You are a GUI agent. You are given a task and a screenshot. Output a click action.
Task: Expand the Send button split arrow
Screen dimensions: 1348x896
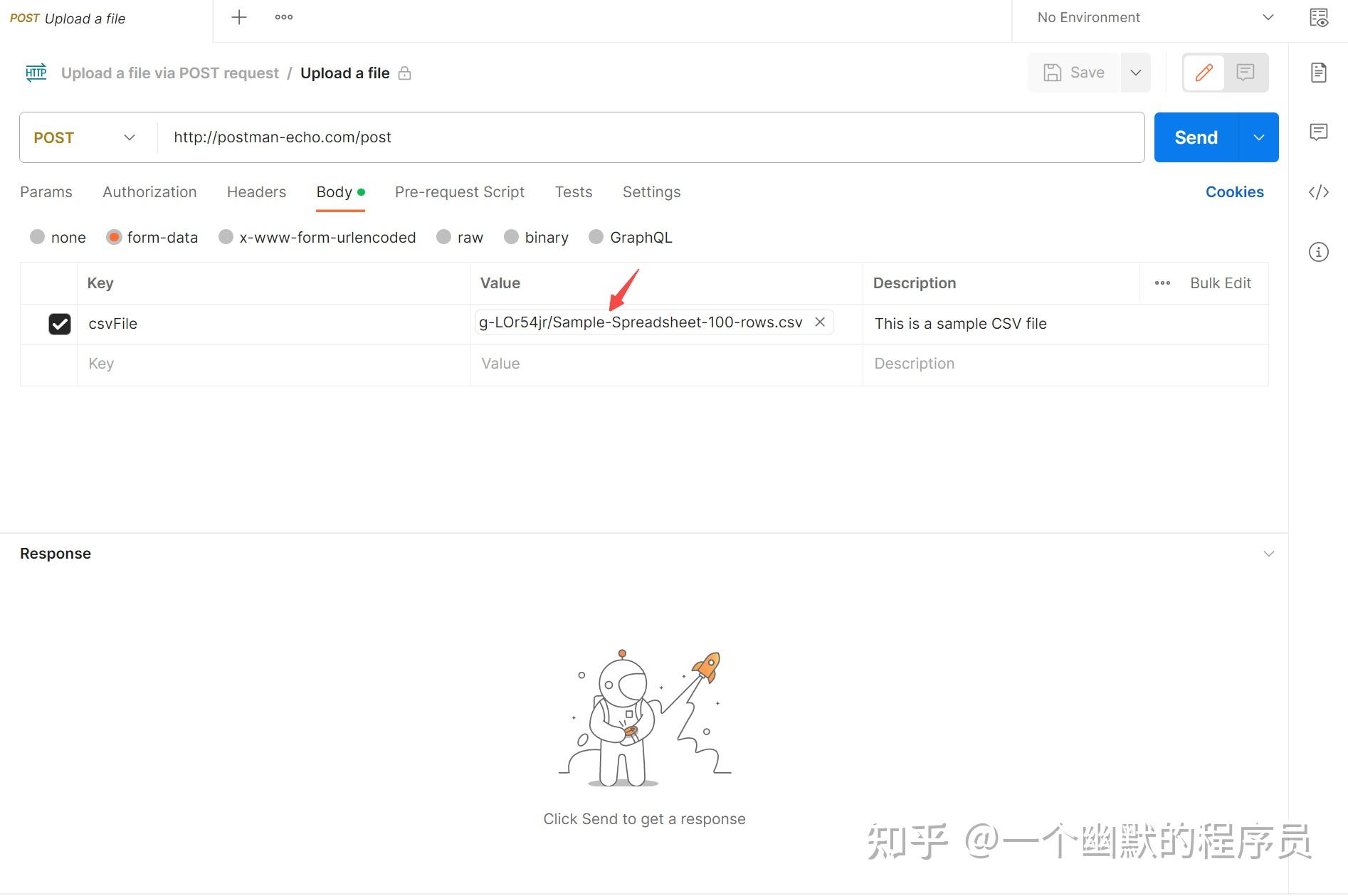click(1258, 137)
